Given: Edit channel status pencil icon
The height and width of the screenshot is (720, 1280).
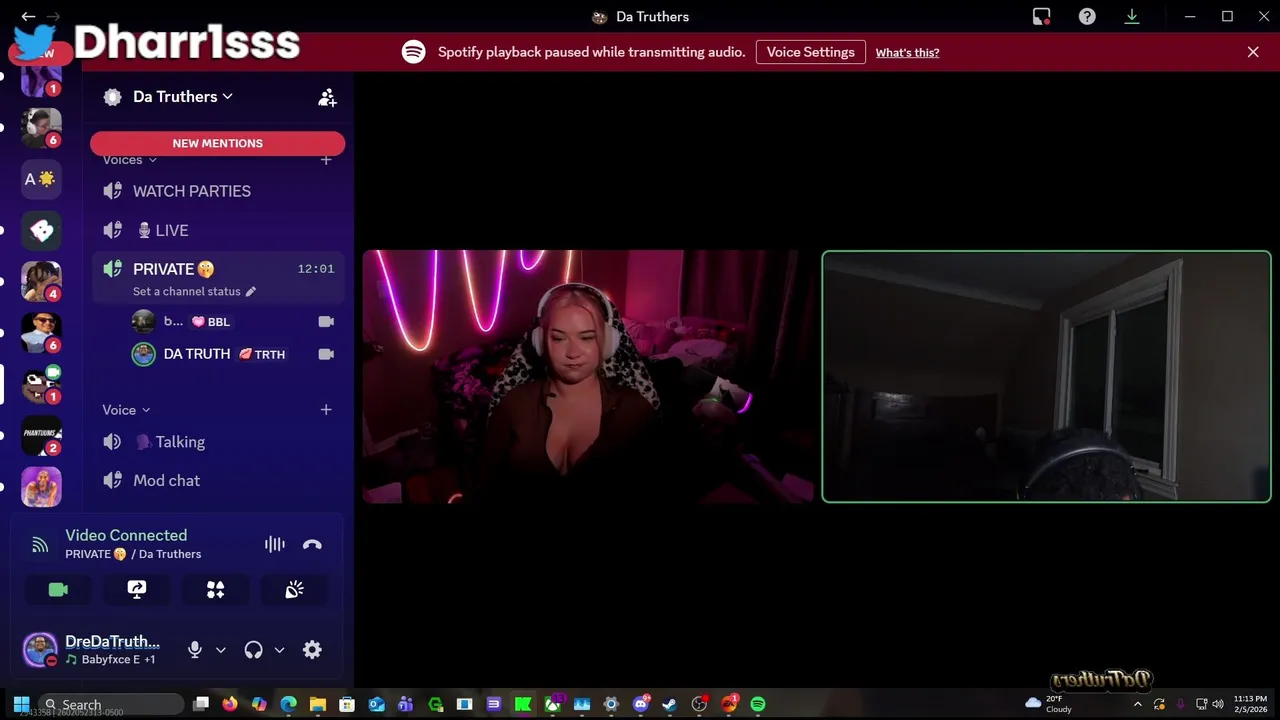Looking at the screenshot, I should [x=251, y=292].
